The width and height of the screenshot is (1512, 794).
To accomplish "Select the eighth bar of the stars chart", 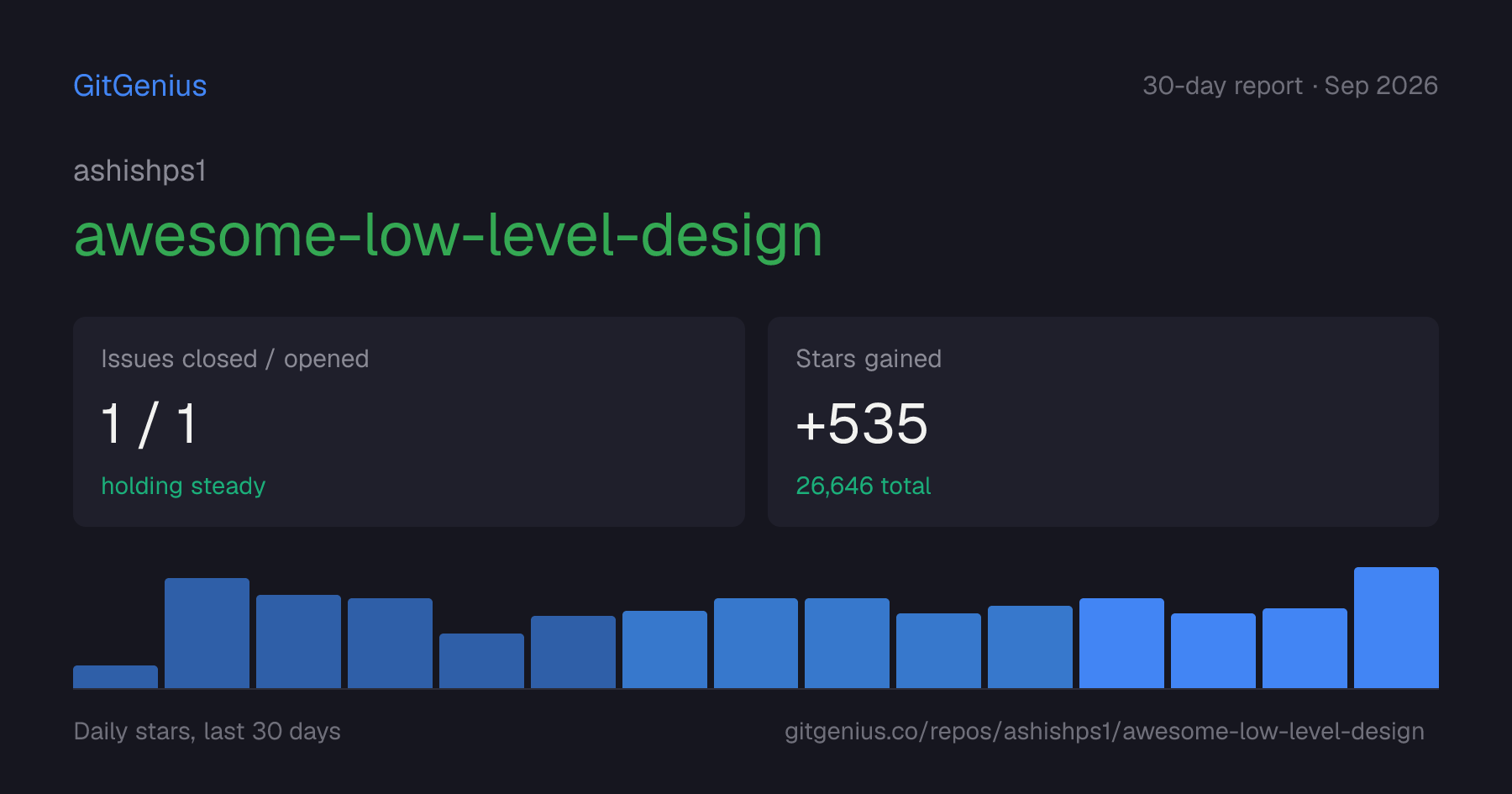I will [756, 644].
